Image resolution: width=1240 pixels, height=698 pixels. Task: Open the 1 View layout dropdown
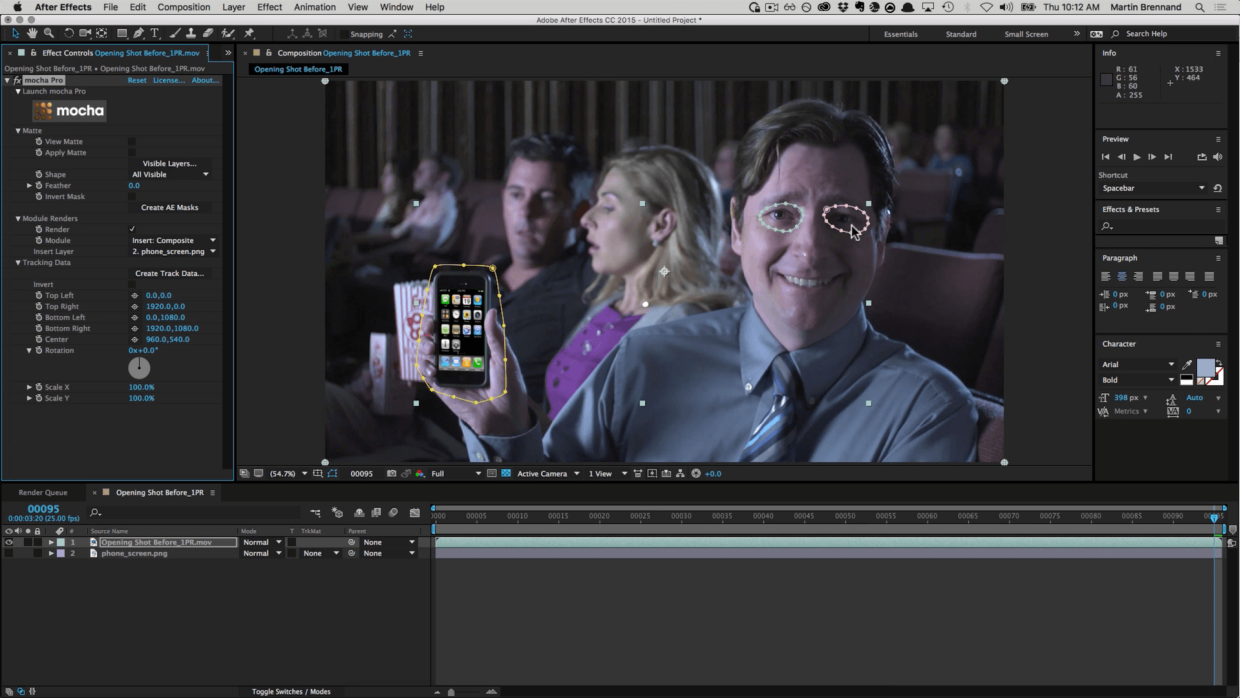[x=608, y=473]
